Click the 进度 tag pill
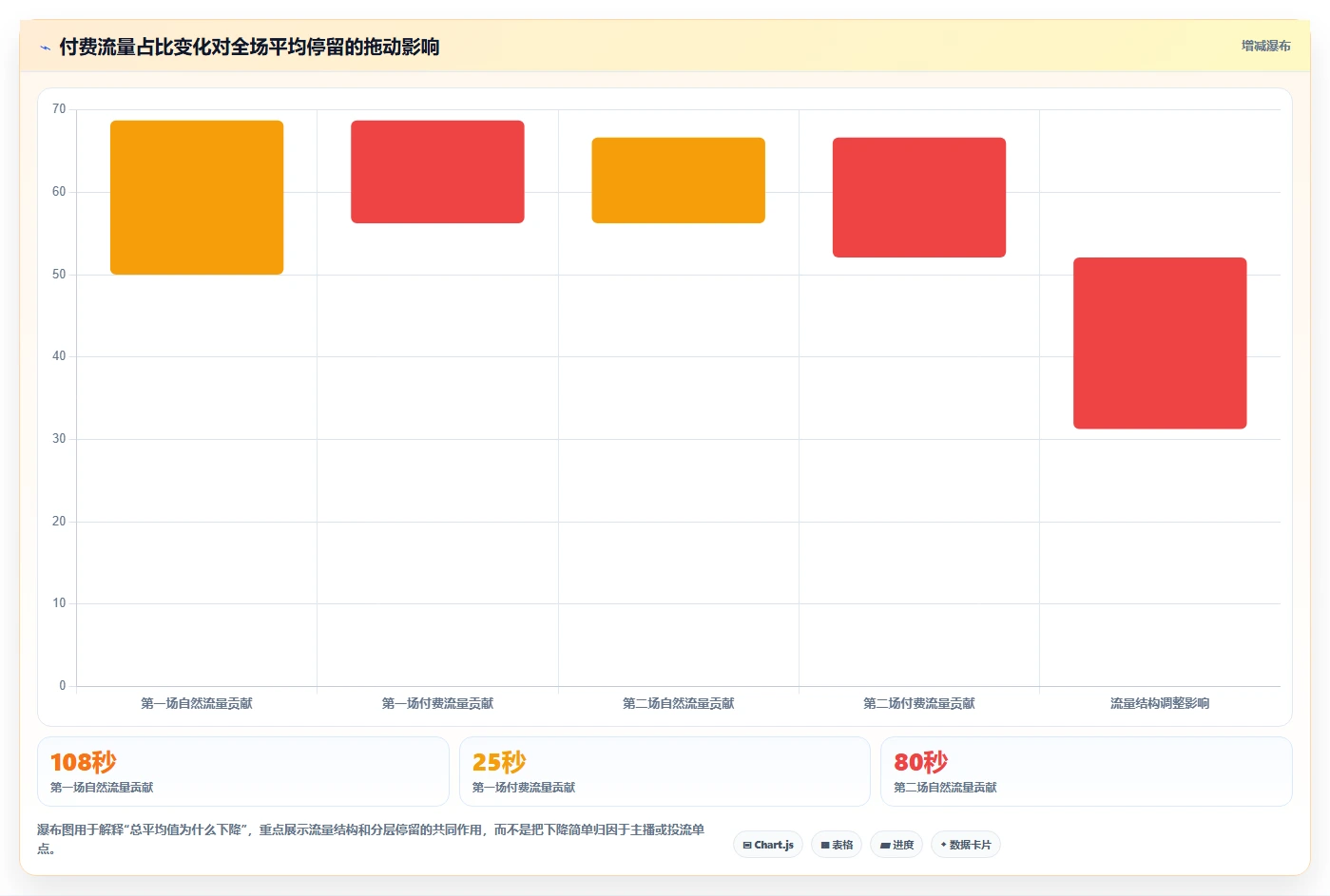The height and width of the screenshot is (896, 1330). (896, 845)
